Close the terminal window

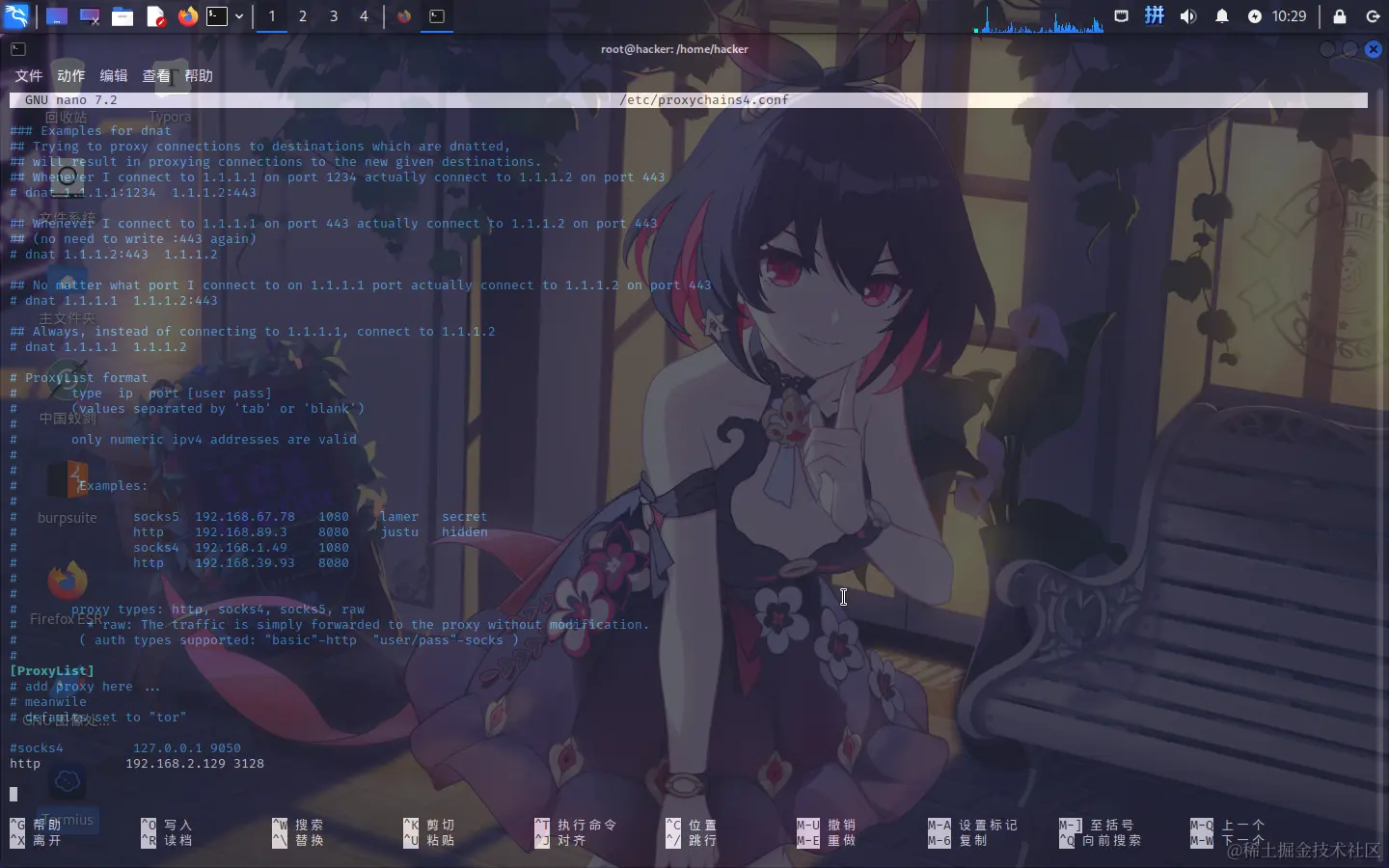pos(1374,49)
